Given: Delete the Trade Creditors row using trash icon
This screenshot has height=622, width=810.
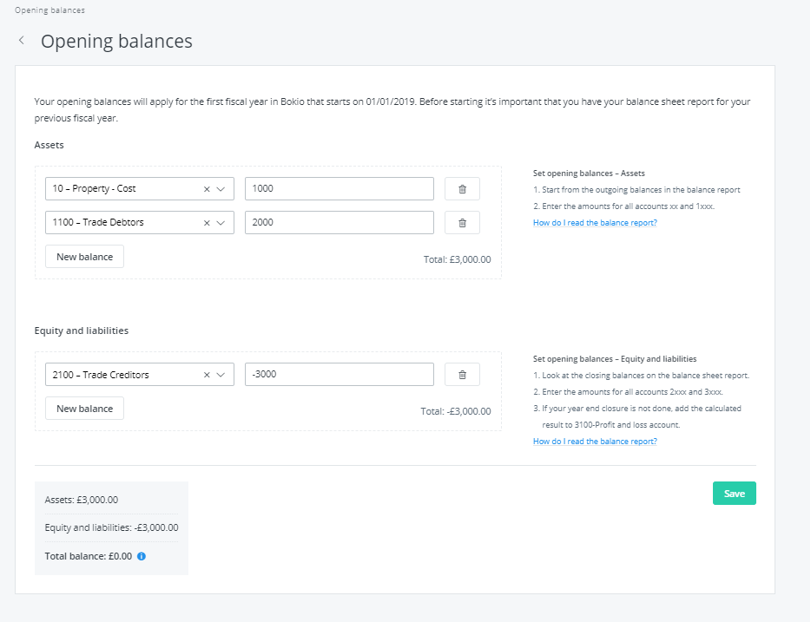Looking at the screenshot, I should (461, 374).
